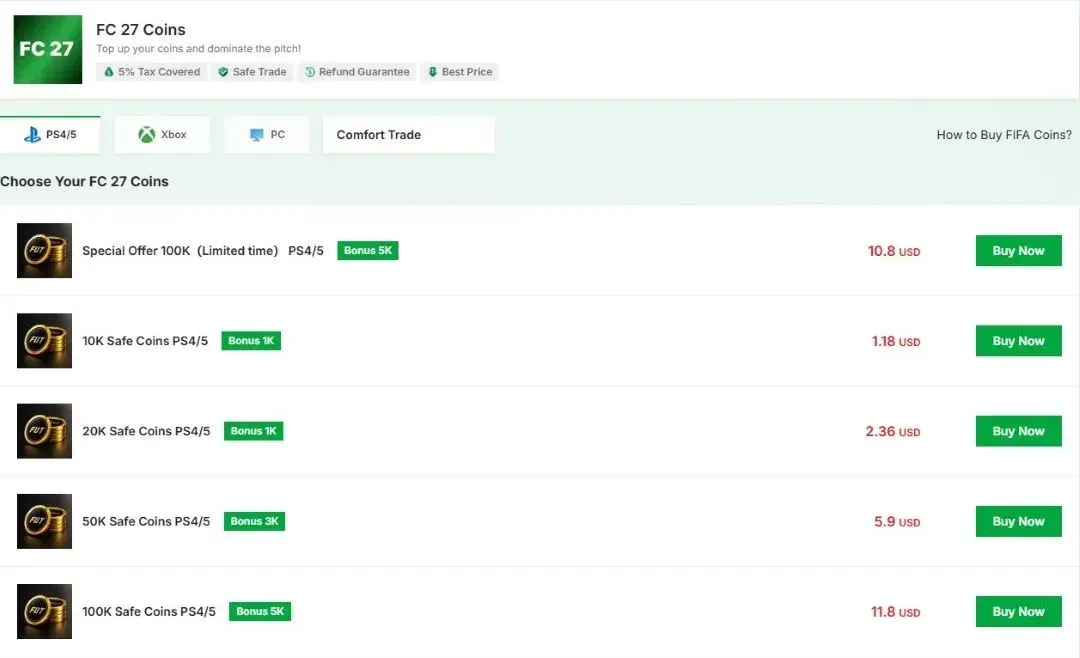This screenshot has width=1080, height=658.
Task: Click the 2.36 USD price
Action: [x=893, y=431]
